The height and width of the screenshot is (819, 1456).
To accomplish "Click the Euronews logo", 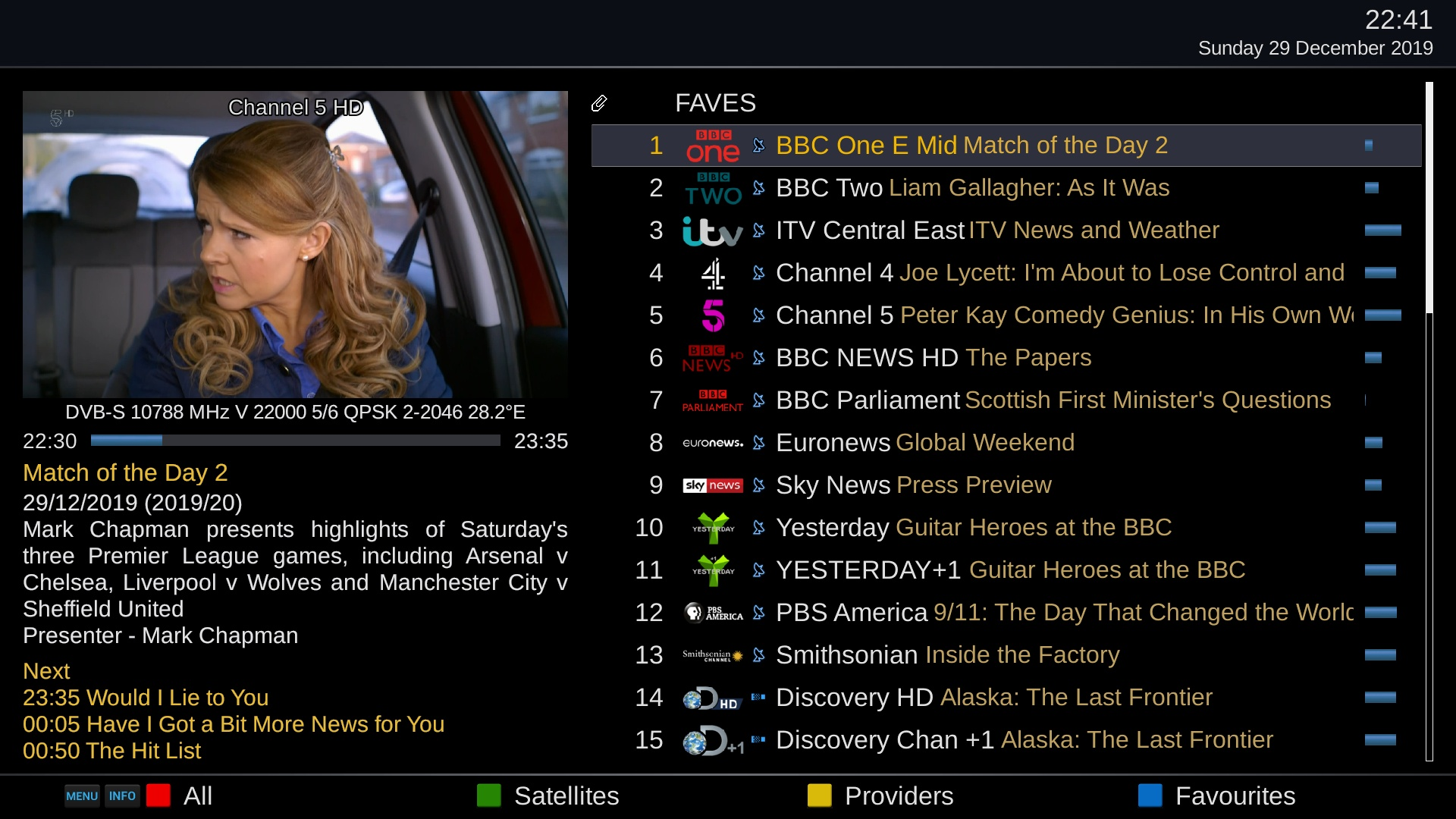I will (x=713, y=443).
